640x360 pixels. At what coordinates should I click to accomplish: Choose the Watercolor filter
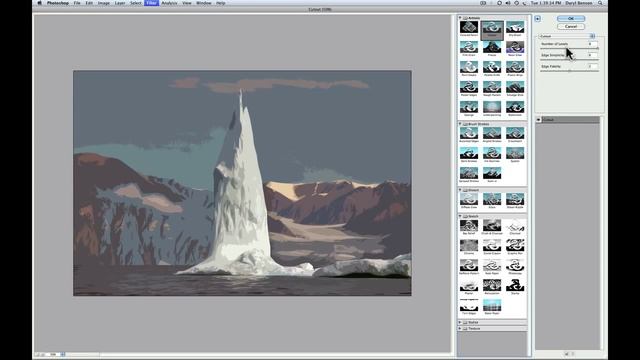515,107
